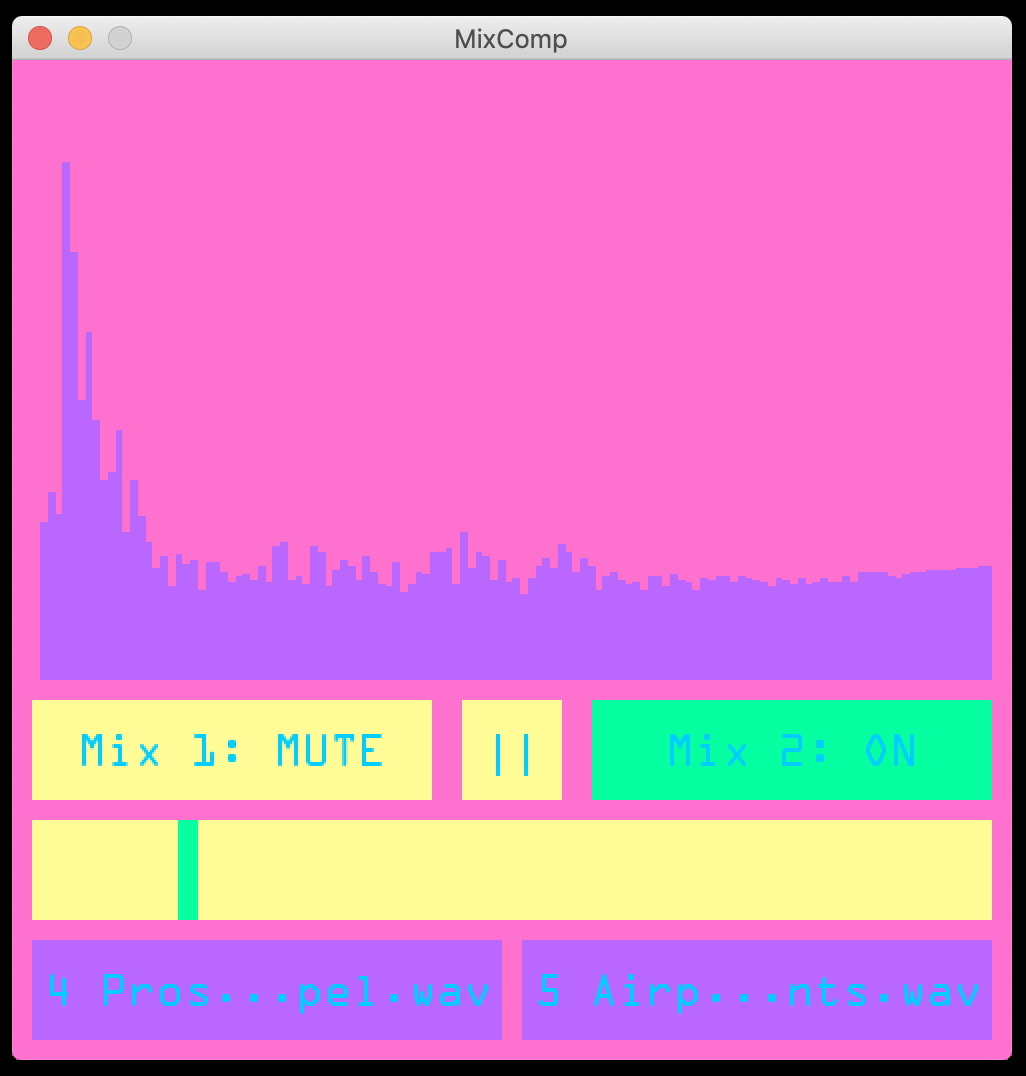
Task: Jump to the midpoint of the yellow seek bar
Action: tap(512, 869)
